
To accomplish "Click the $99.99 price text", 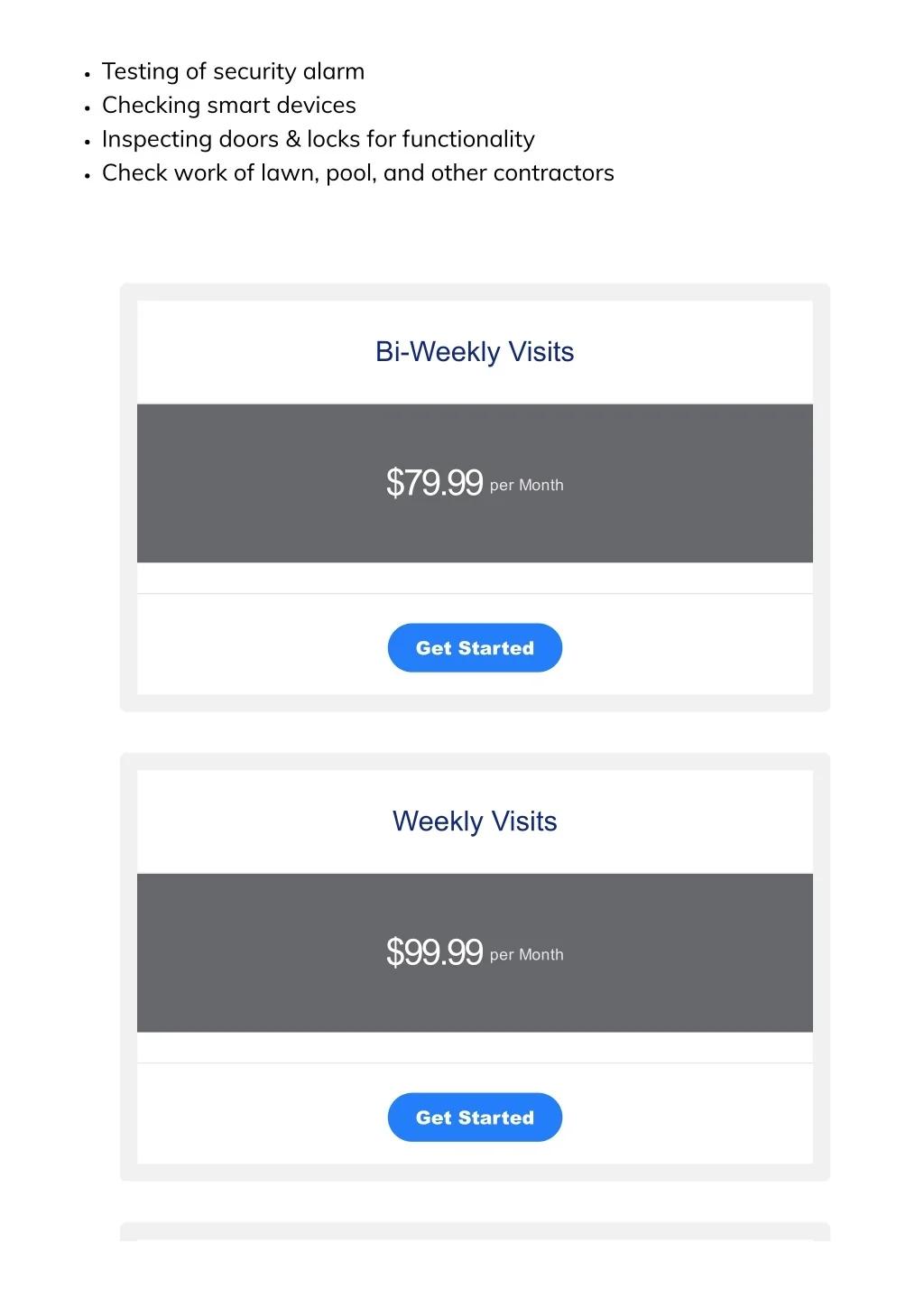I will pos(435,952).
